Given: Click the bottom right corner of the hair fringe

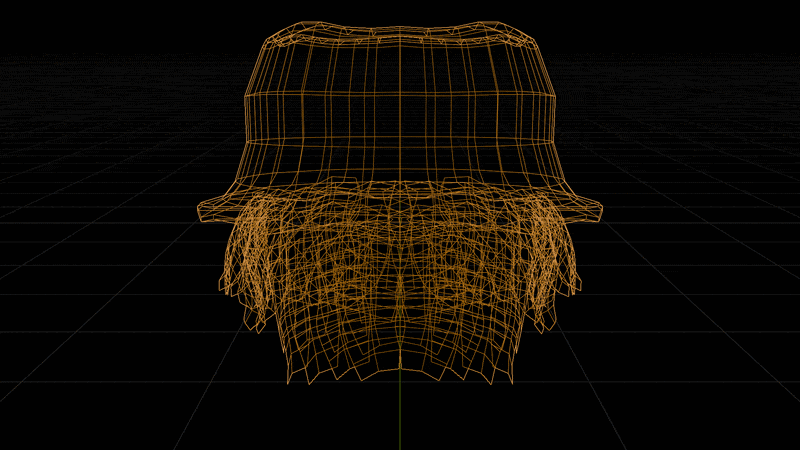Looking at the screenshot, I should click(x=512, y=380).
